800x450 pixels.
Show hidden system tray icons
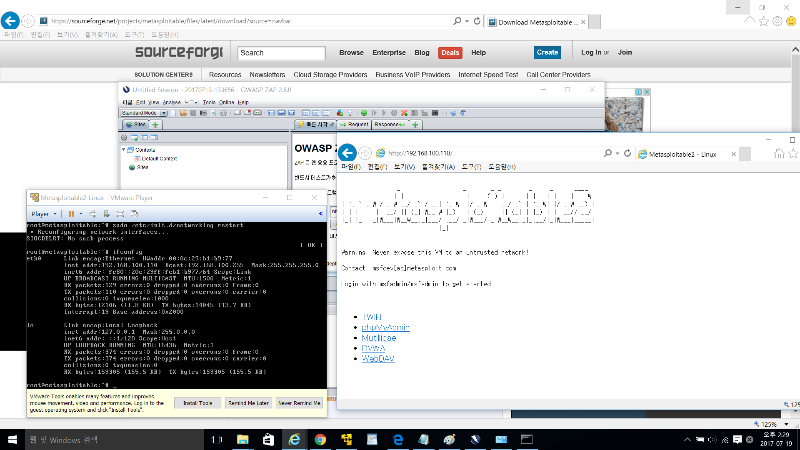point(687,439)
